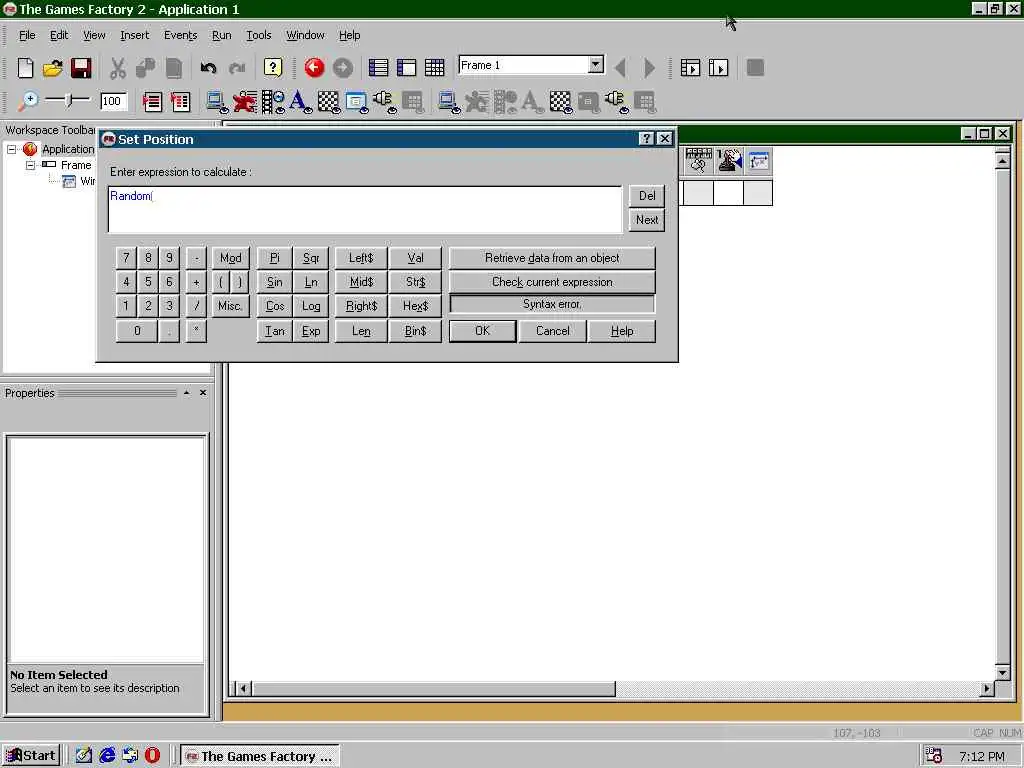Open a file with folder icon

click(x=53, y=67)
